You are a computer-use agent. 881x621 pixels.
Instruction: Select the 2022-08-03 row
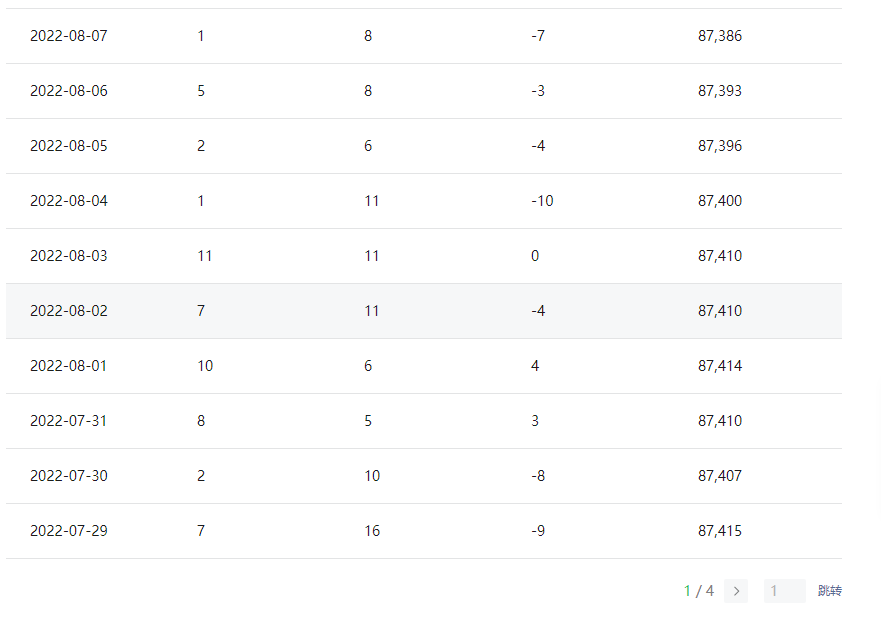424,256
